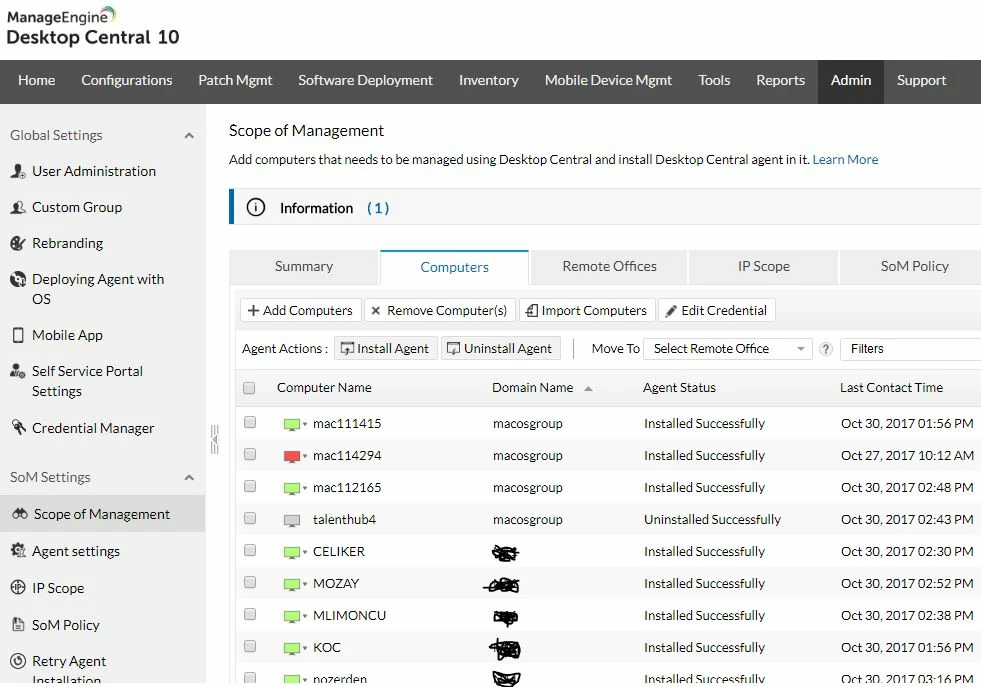This screenshot has width=981, height=687.
Task: Click the Agent settings gear icon
Action: 18,550
